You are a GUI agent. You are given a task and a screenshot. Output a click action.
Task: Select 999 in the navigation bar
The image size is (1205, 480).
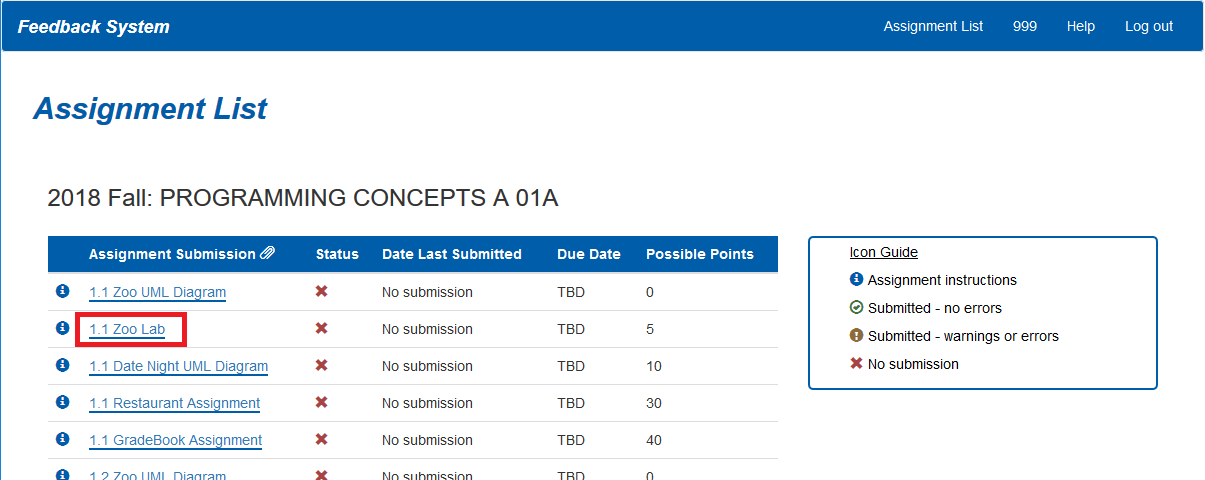coord(1024,27)
